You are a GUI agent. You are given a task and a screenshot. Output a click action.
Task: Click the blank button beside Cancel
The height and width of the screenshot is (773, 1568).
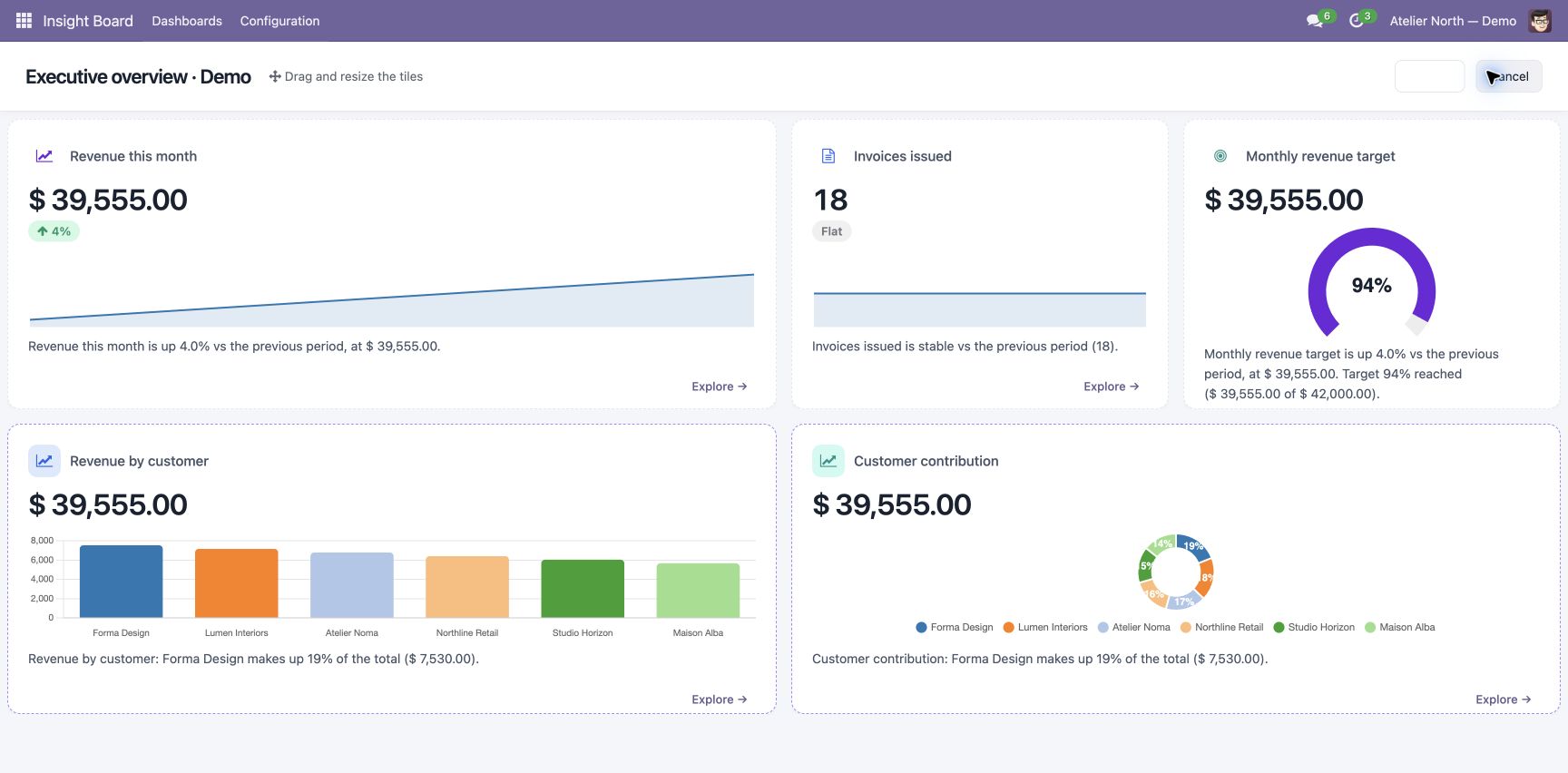point(1429,76)
